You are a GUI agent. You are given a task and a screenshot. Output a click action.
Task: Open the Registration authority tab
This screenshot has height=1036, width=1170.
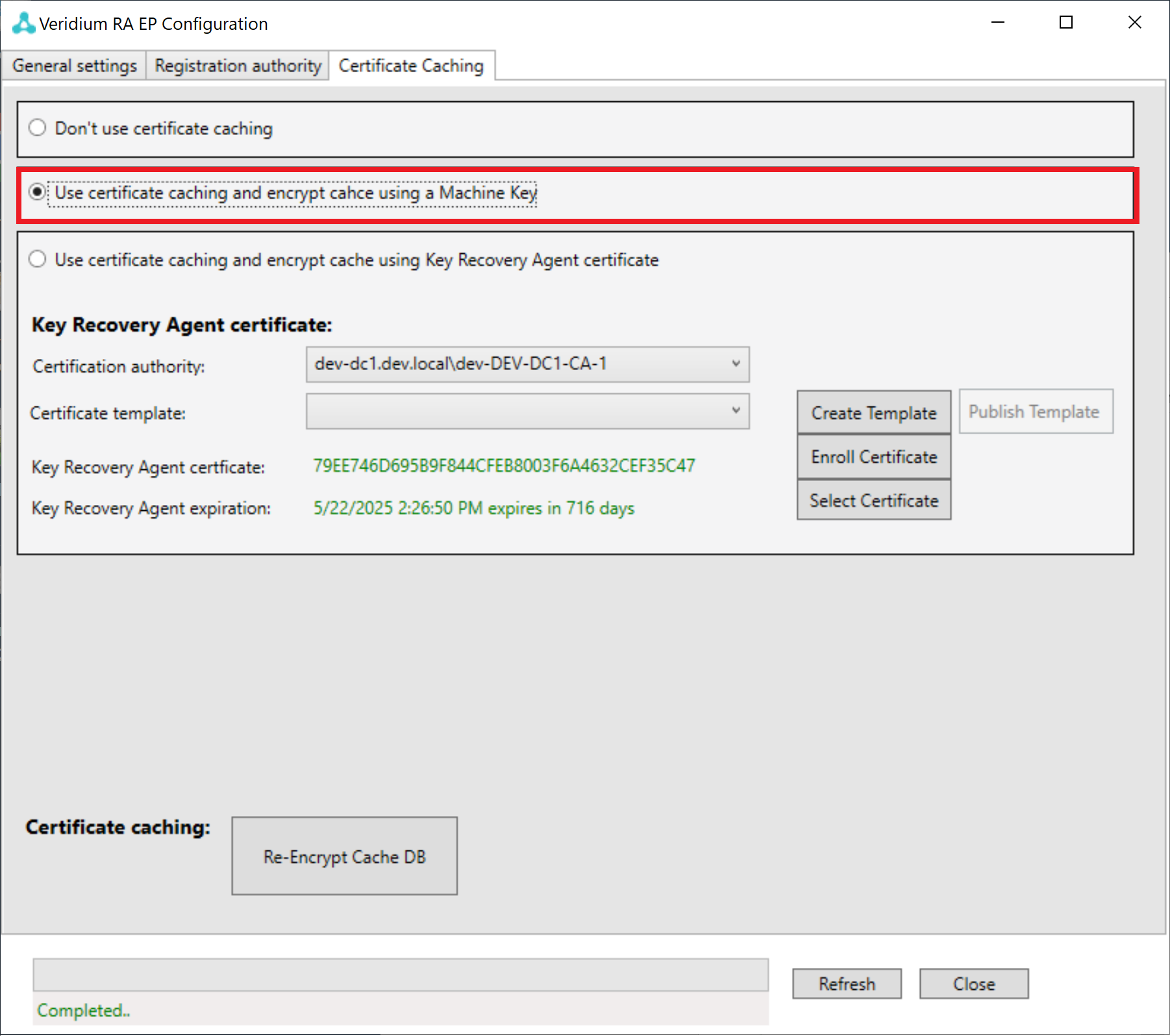pos(238,66)
